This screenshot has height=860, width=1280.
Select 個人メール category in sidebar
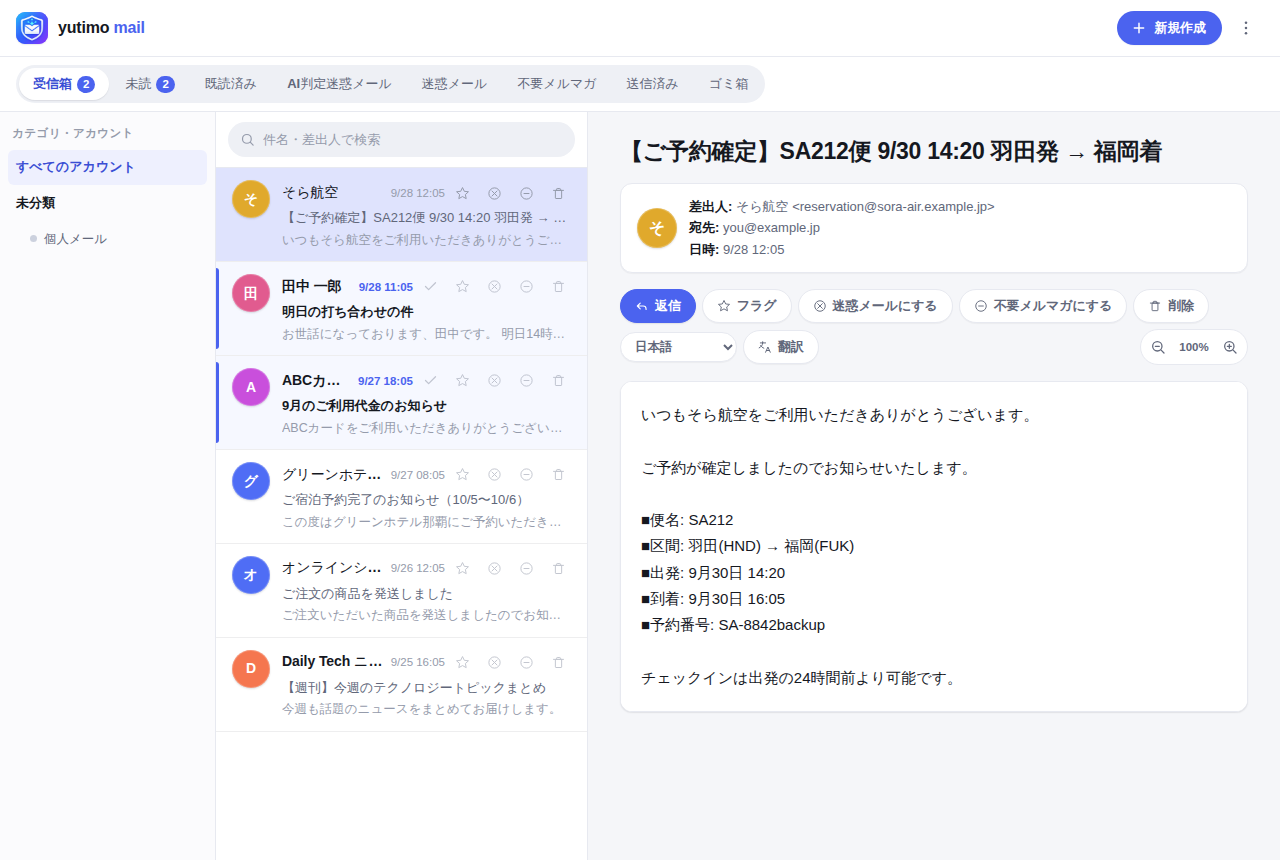click(x=107, y=239)
